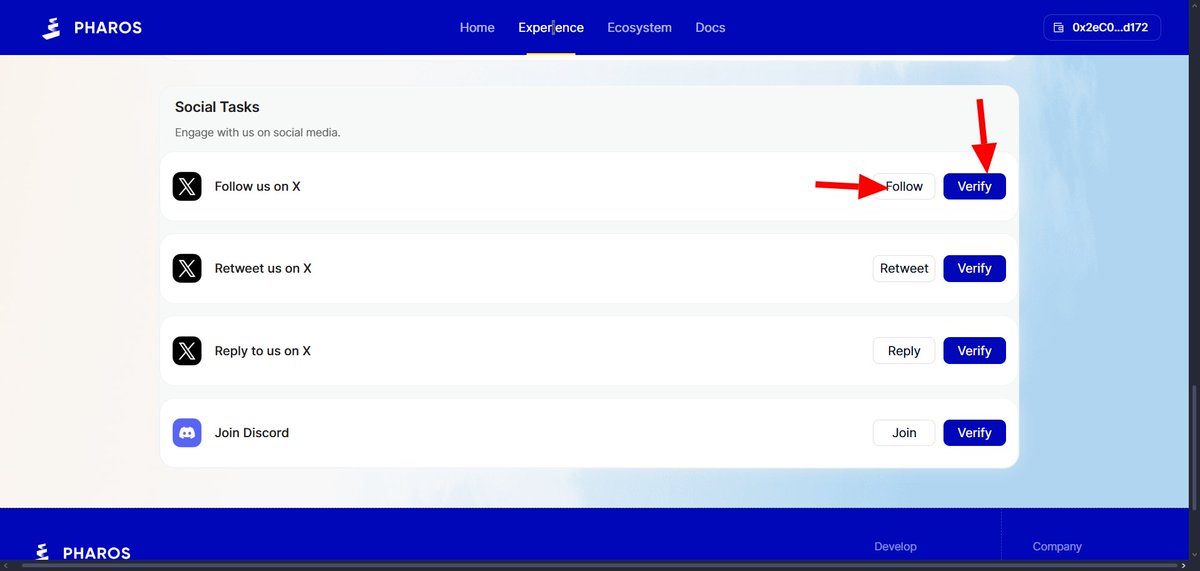The image size is (1200, 571).
Task: Open the Home nav item
Action: coord(477,27)
